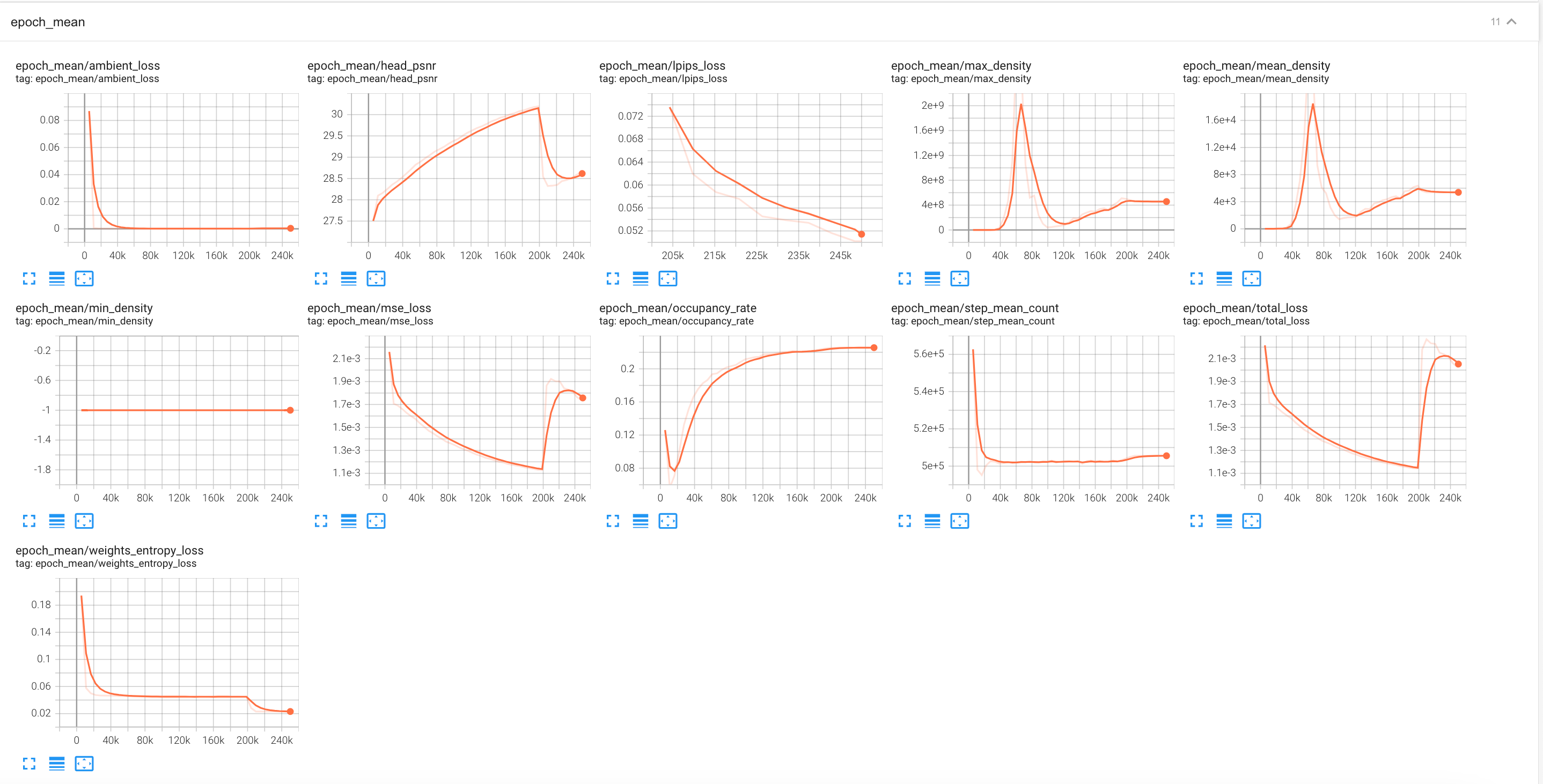Fit the head_psnr chart domain to data
This screenshot has width=1543, height=784.
tap(376, 278)
